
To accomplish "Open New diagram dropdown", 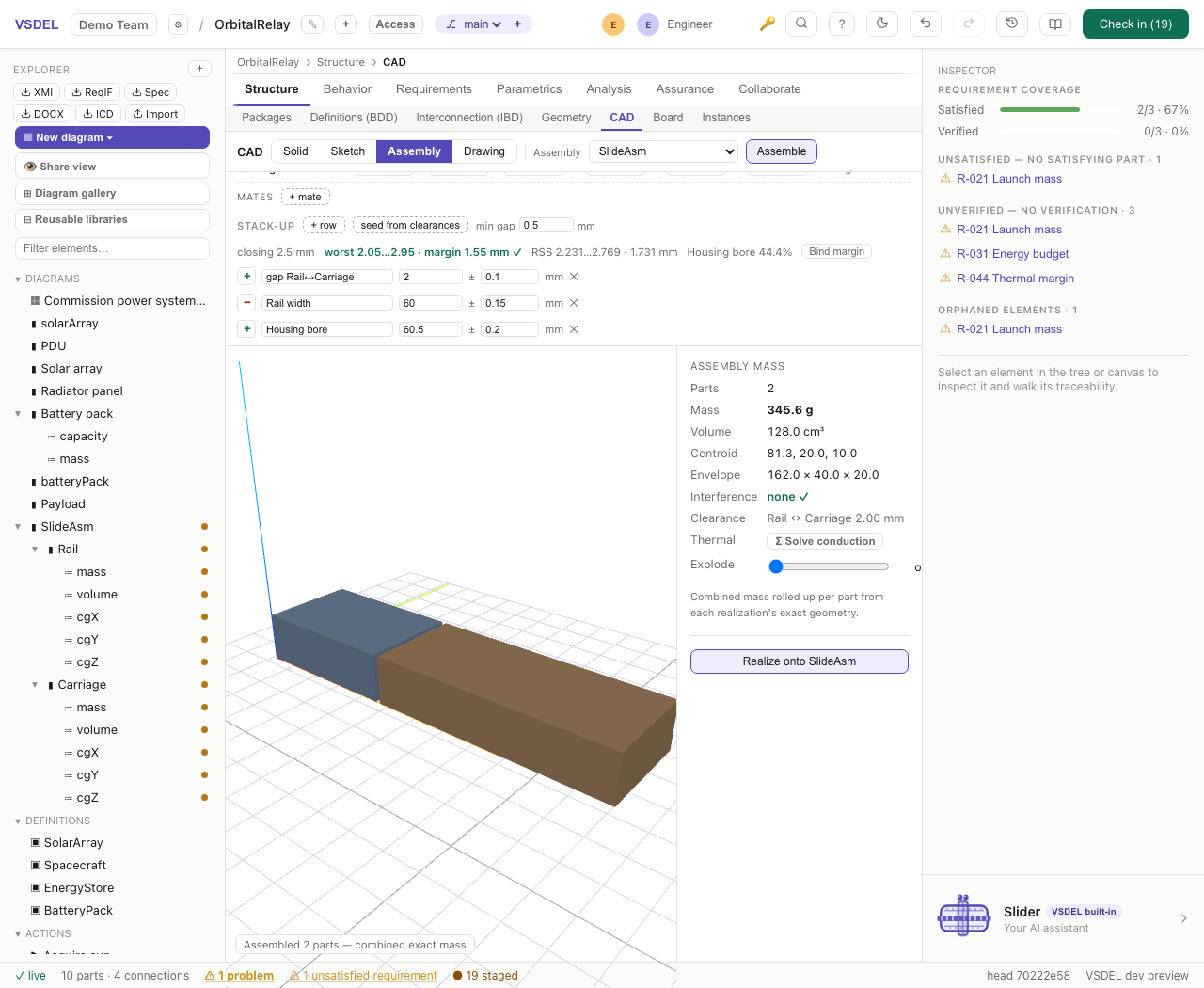I will [112, 137].
